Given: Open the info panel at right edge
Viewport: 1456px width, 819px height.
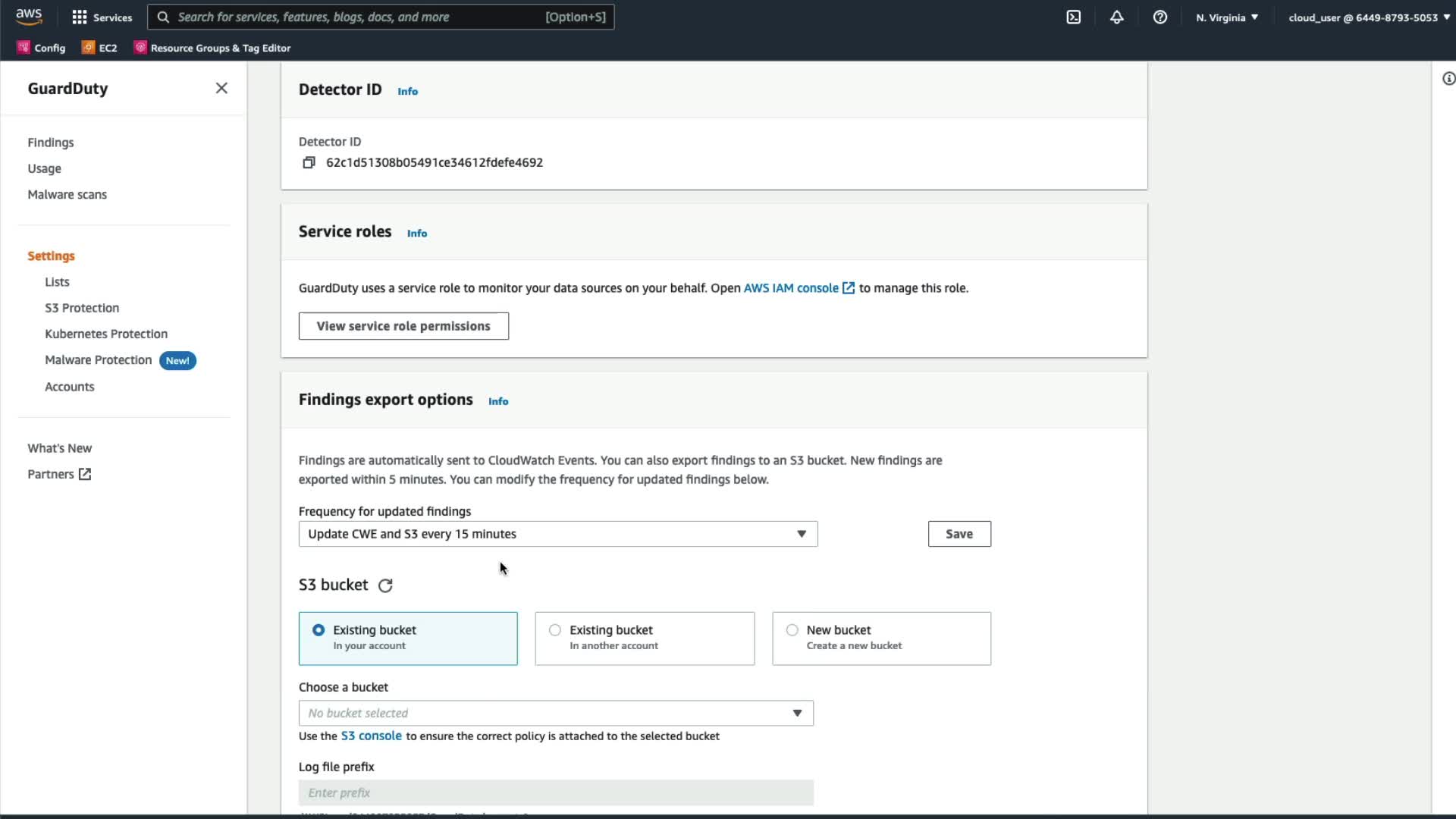Looking at the screenshot, I should pos(1448,79).
